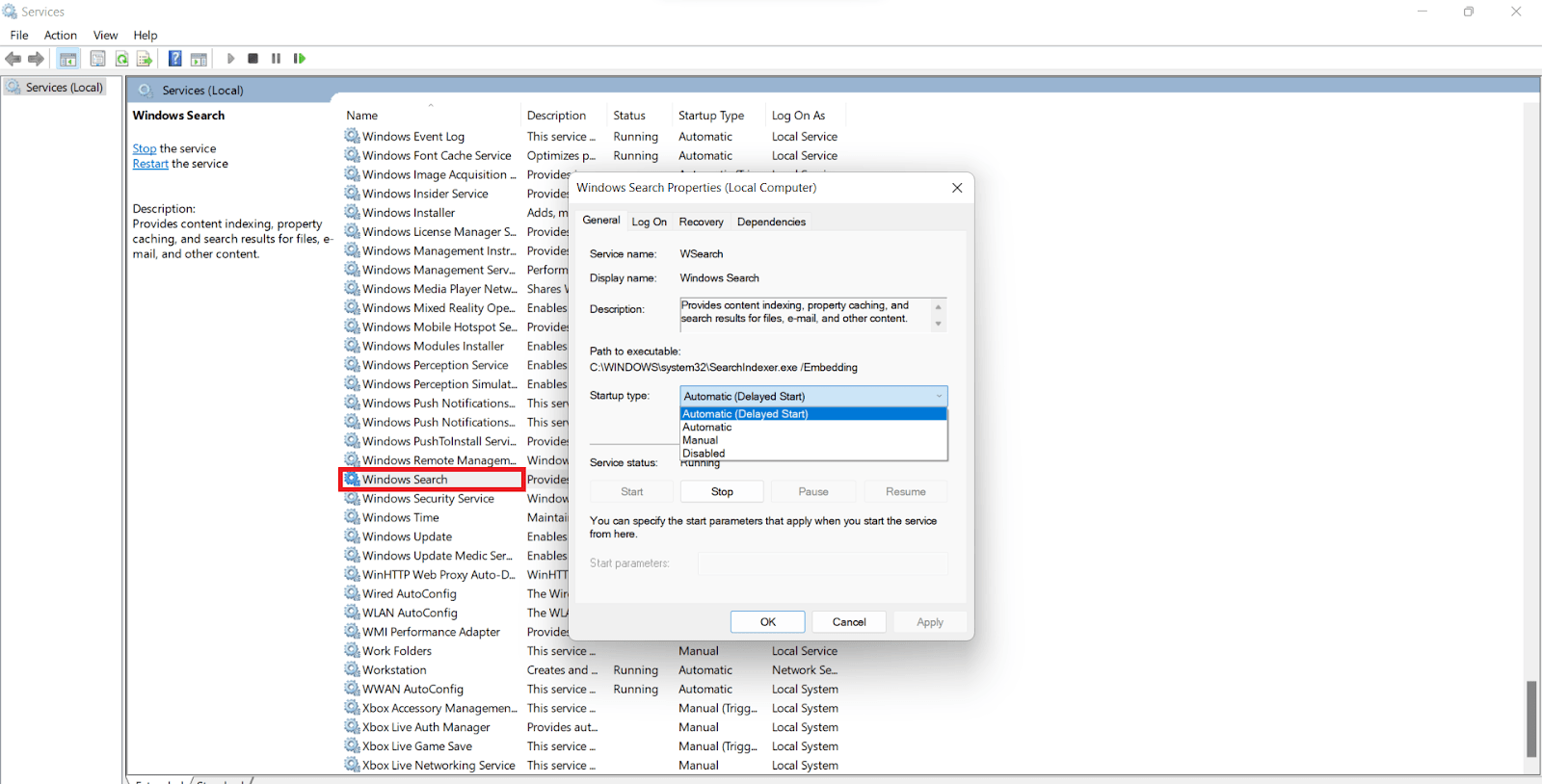Open the View menu
The image size is (1542, 784).
click(106, 35)
